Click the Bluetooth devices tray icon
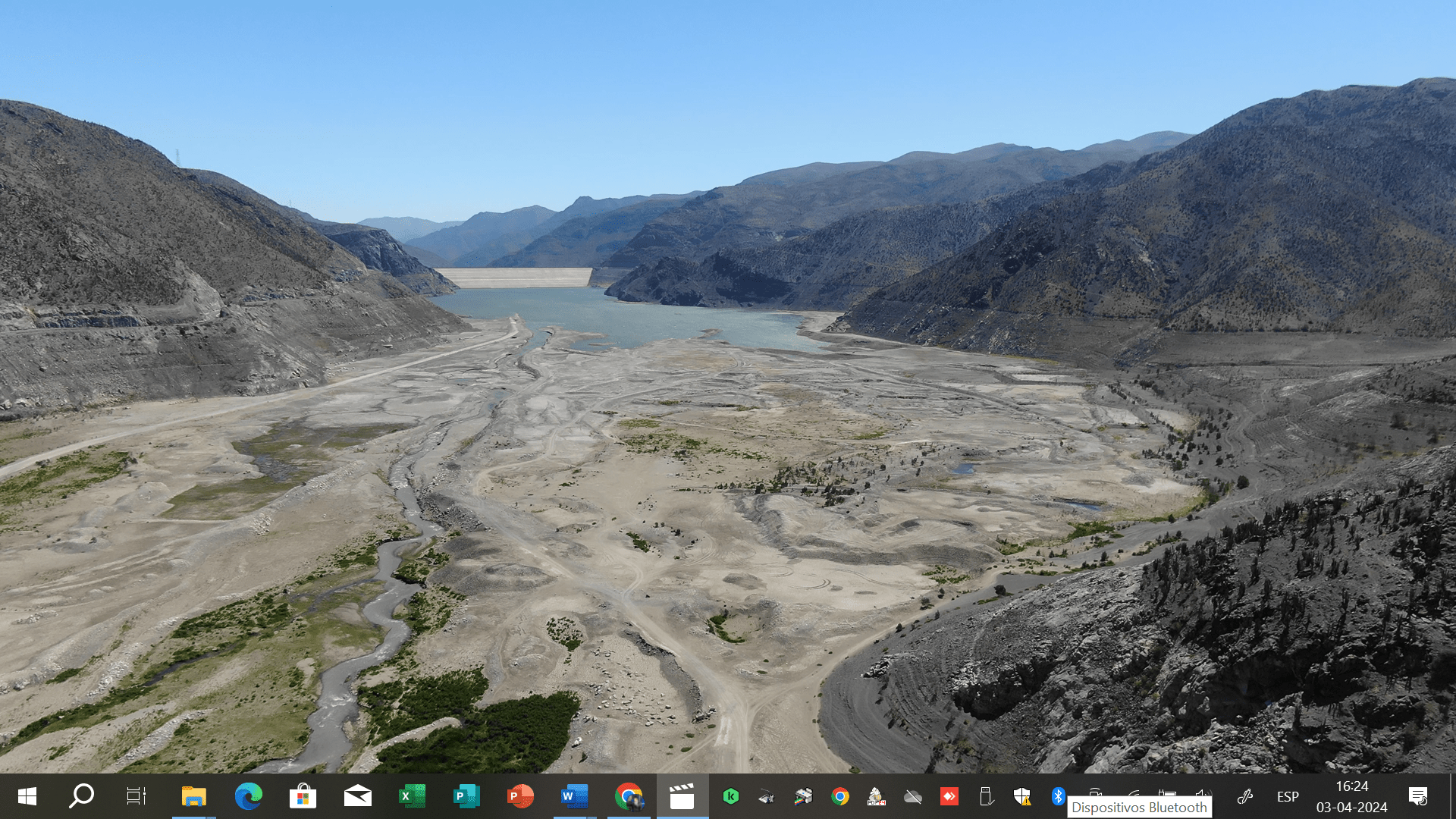Screen dimensions: 1456x819 pyautogui.click(x=1059, y=796)
